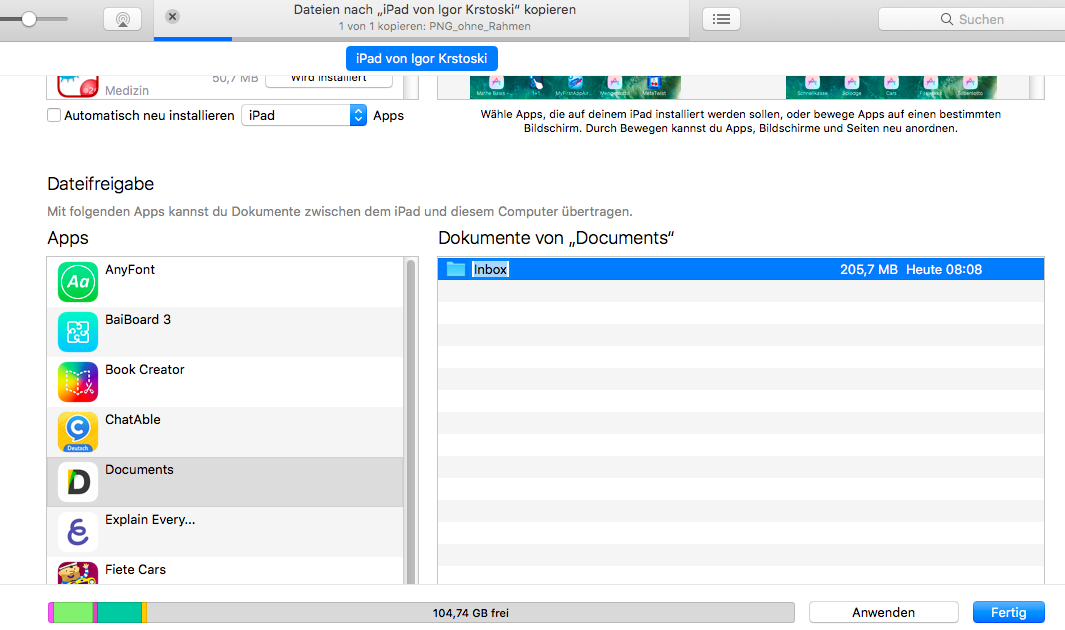Cancel the file copy with the X button
The width and height of the screenshot is (1065, 630).
coord(173,16)
